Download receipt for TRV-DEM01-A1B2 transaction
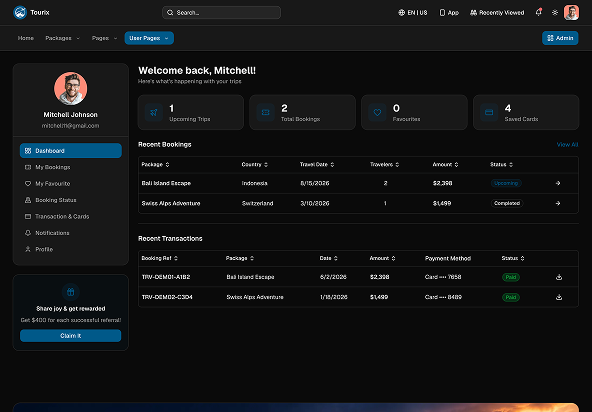 [559, 277]
